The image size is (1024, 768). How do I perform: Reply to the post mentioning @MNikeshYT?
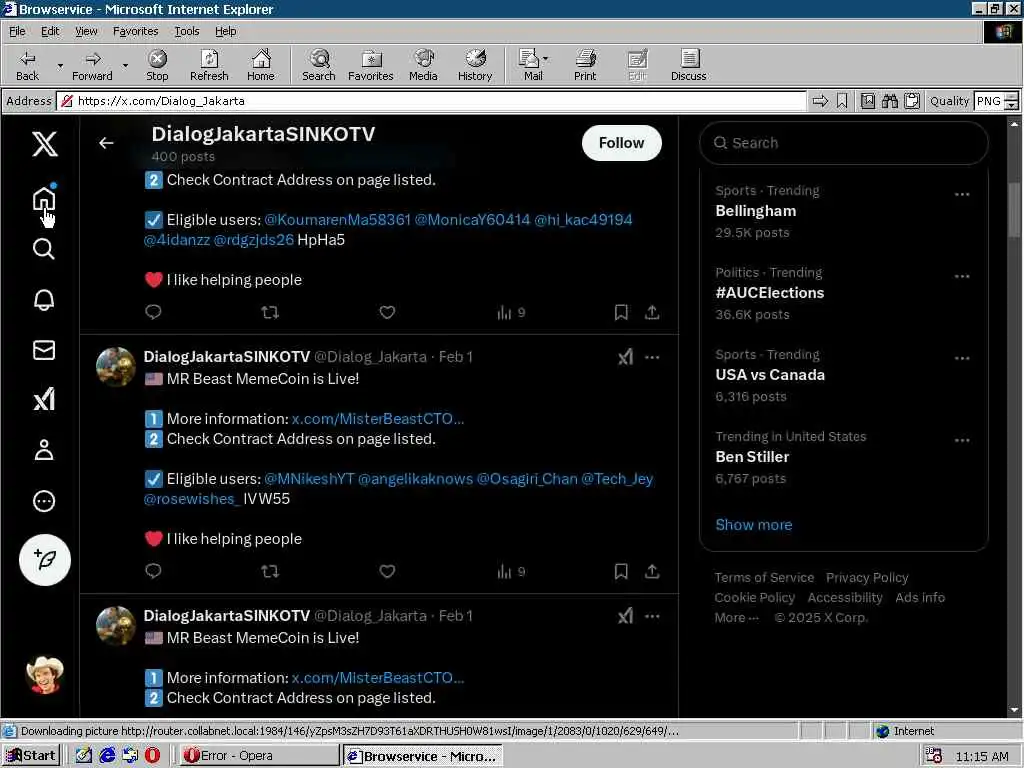click(153, 571)
